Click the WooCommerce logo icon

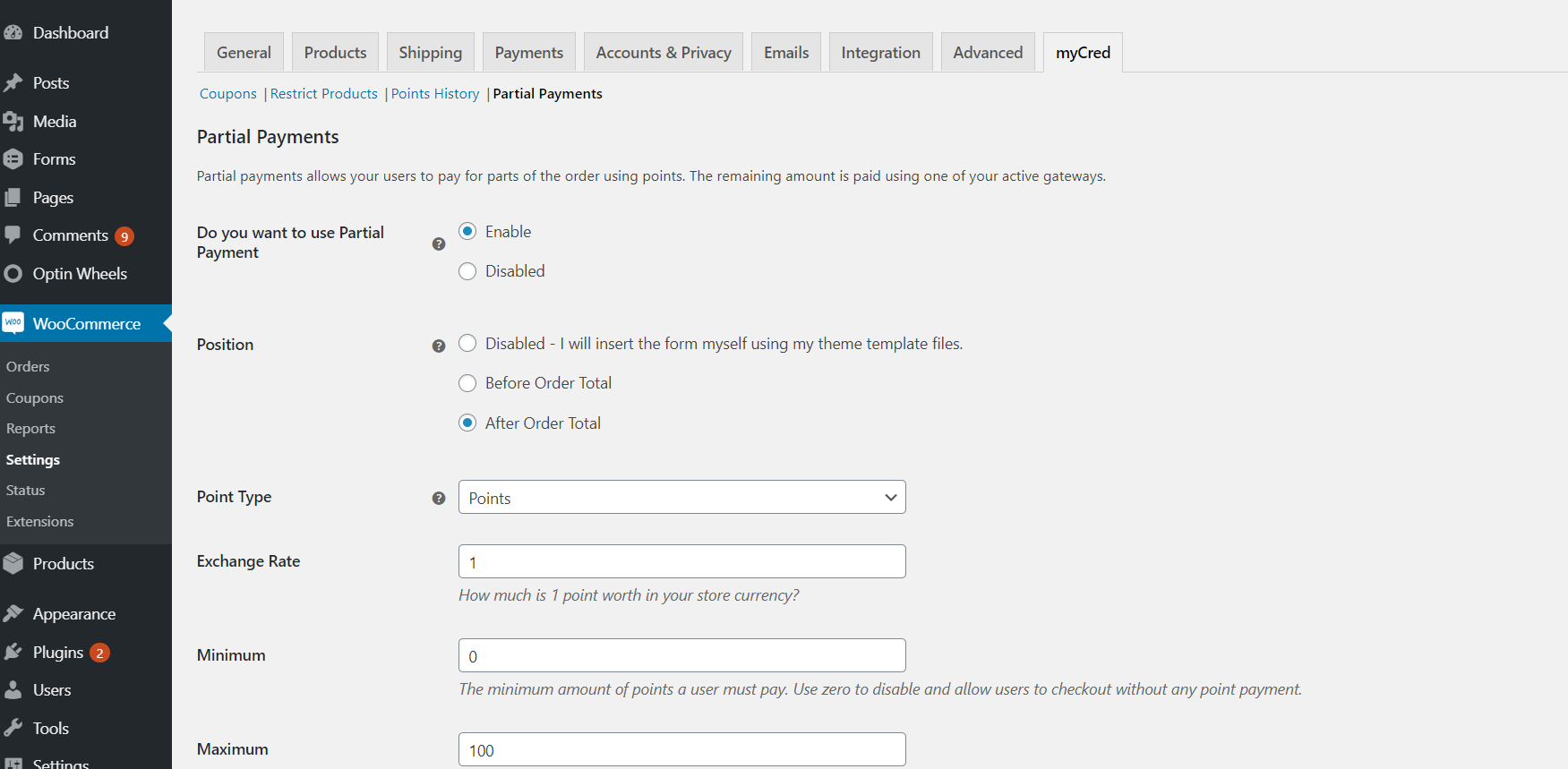[13, 323]
